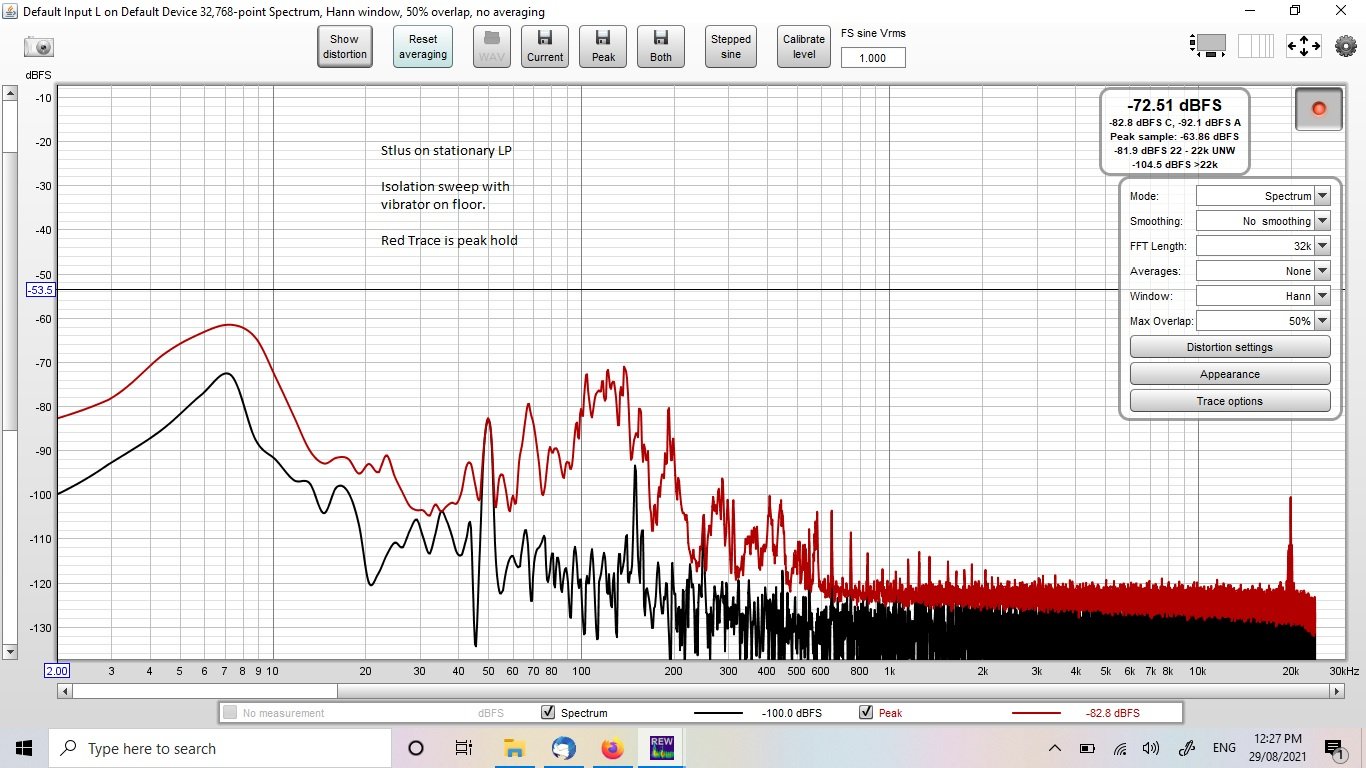Open File Explorer from the taskbar
Image resolution: width=1366 pixels, height=768 pixels.
click(x=514, y=748)
